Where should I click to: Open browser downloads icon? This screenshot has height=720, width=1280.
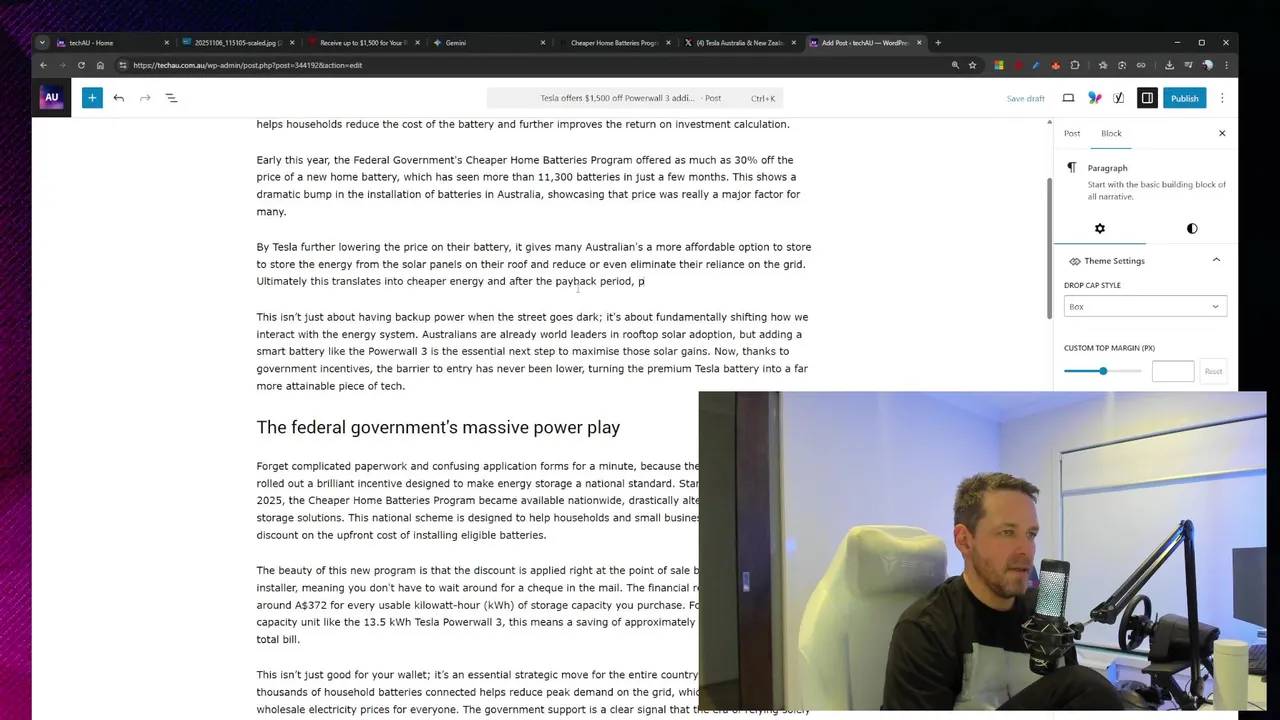click(x=1170, y=65)
